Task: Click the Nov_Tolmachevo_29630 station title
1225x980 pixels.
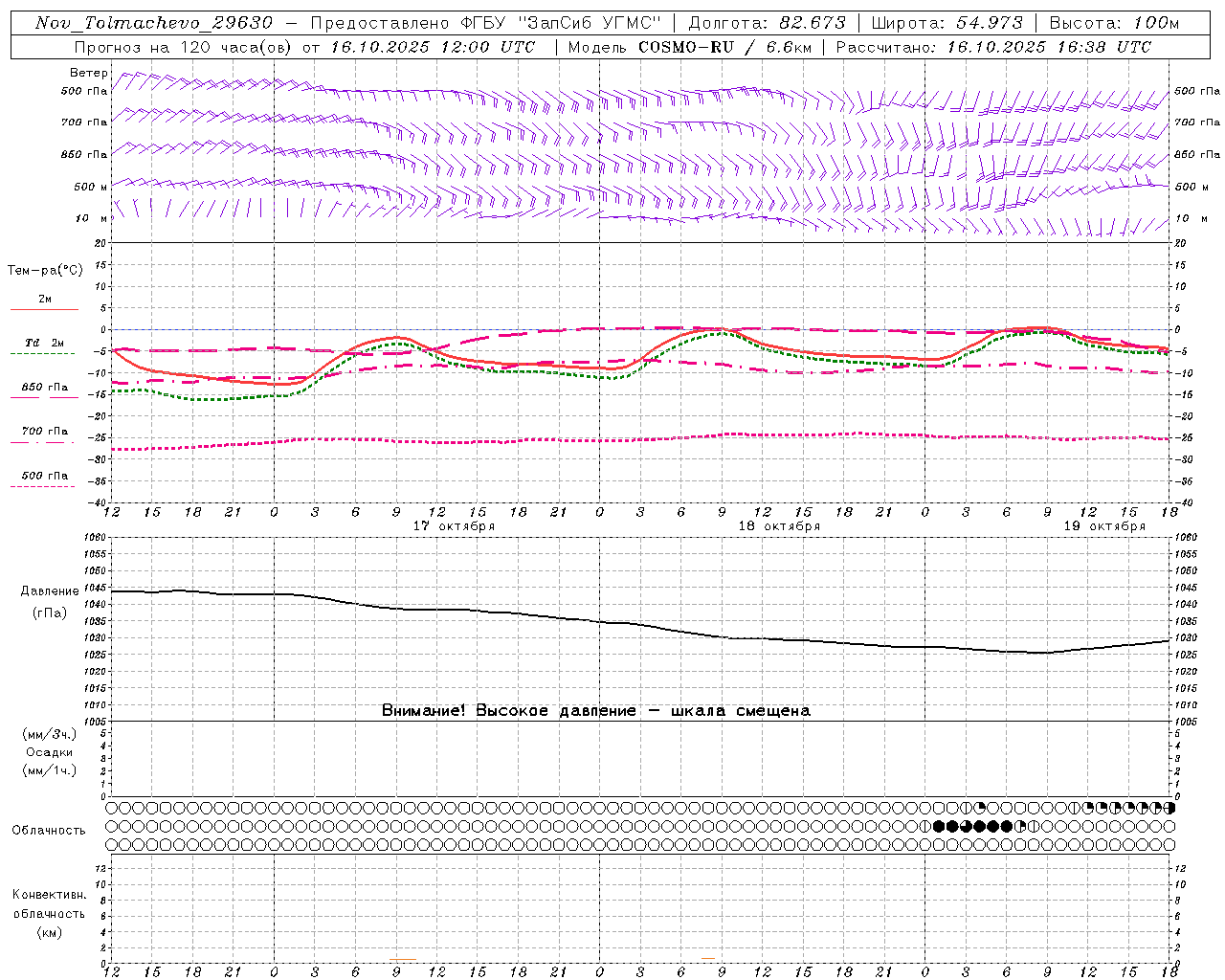Action: [x=154, y=23]
